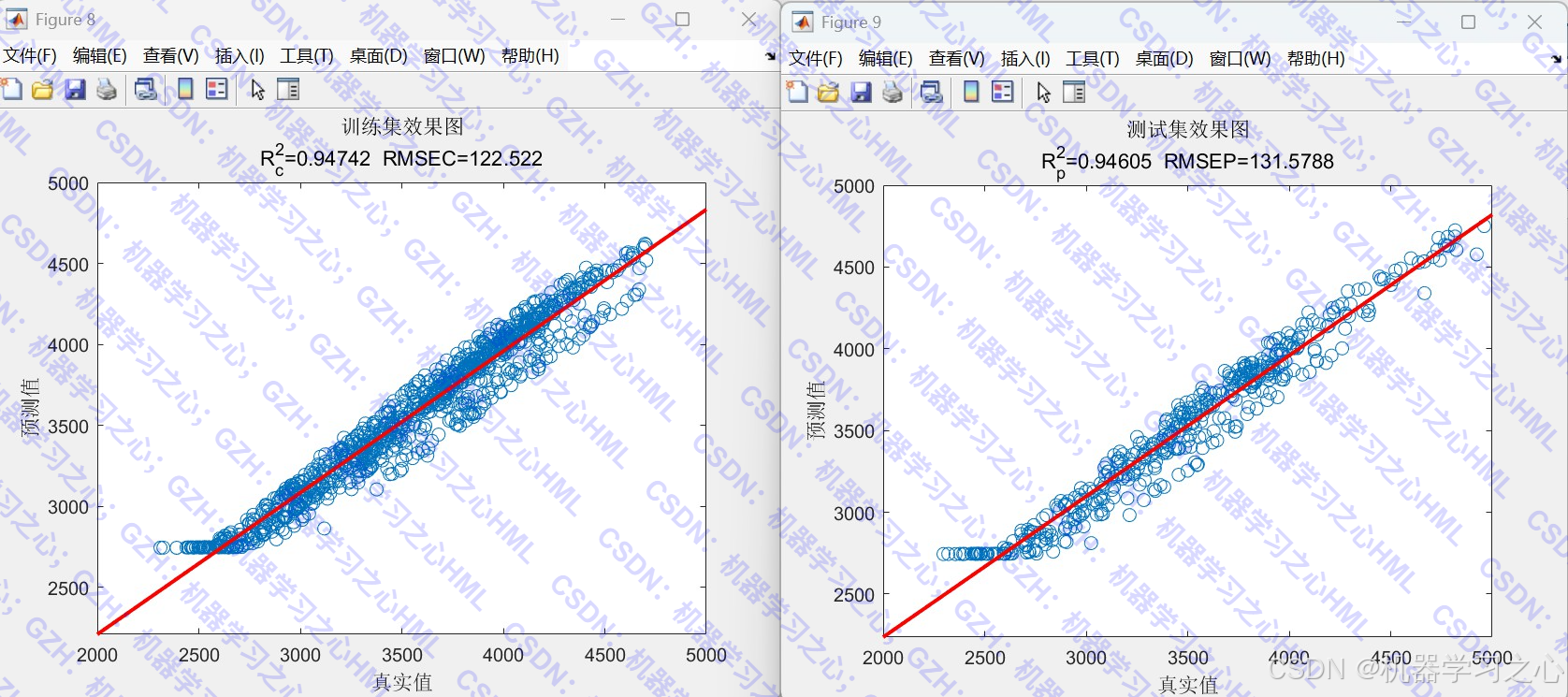
Task: Open 文件(F) menu in Figure 9
Action: click(x=816, y=59)
